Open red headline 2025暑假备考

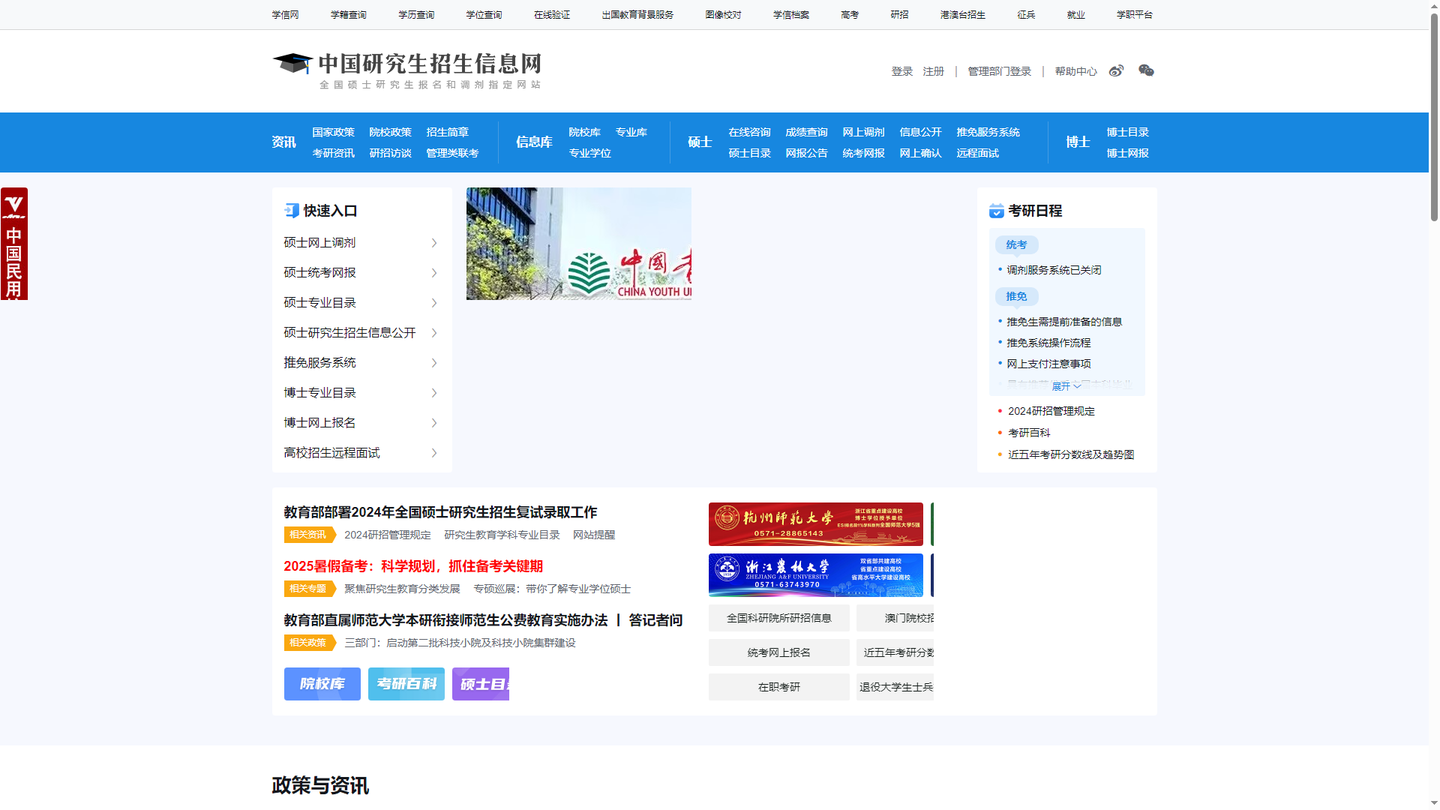(x=413, y=566)
